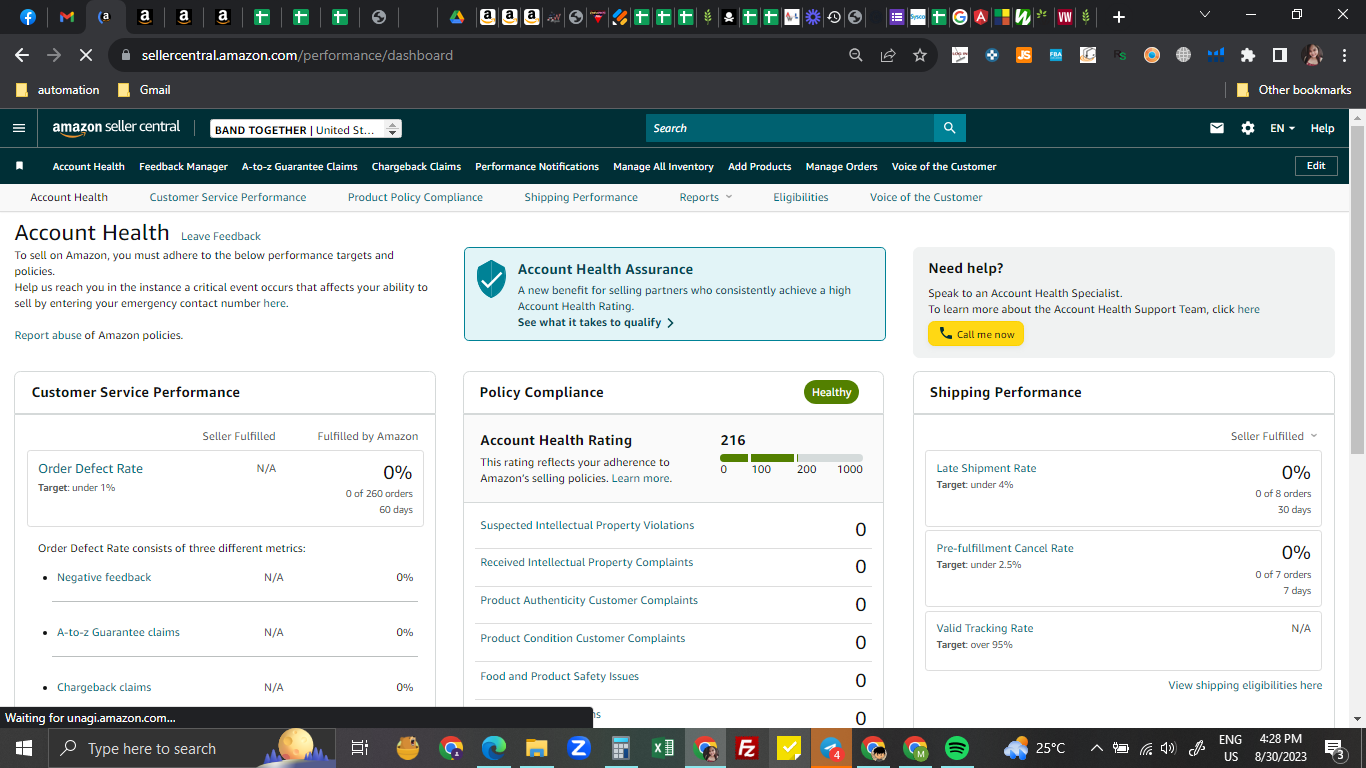Toggle the Chrome side panel
This screenshot has width=1366, height=768.
pyautogui.click(x=1280, y=55)
